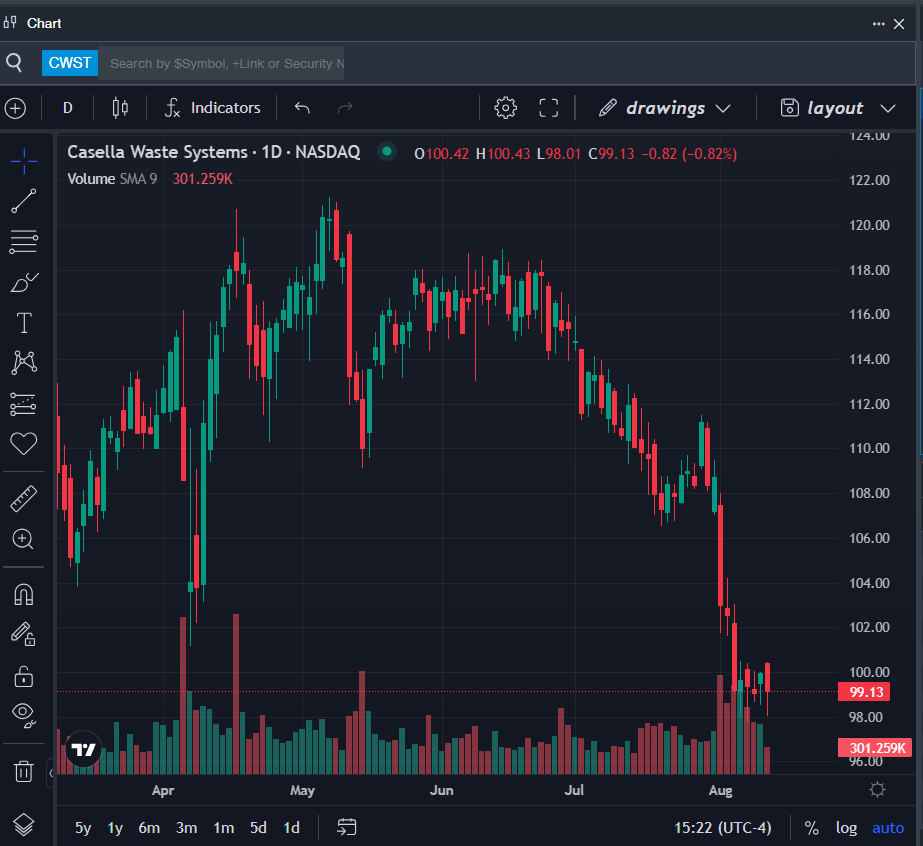Open the Indicators button
The image size is (923, 846).
(213, 108)
